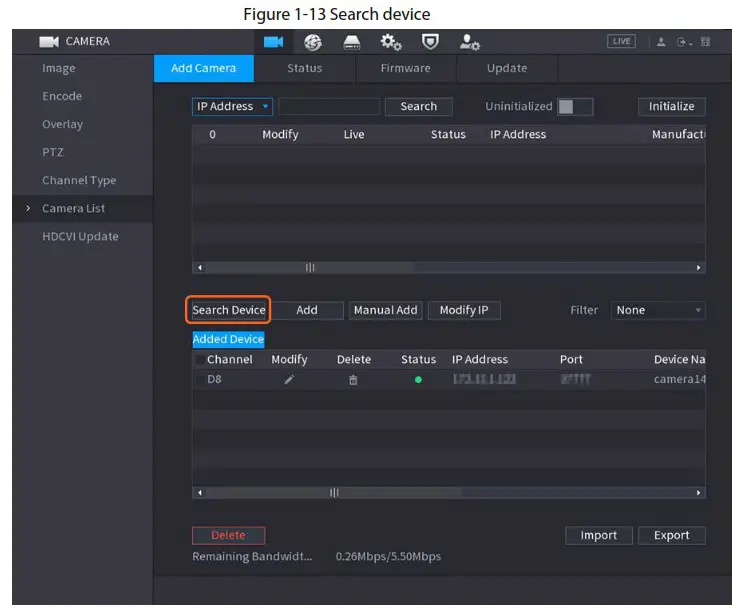Image resolution: width=742 pixels, height=611 pixels.
Task: Open HDCVI Update in the sidebar
Action: [80, 237]
